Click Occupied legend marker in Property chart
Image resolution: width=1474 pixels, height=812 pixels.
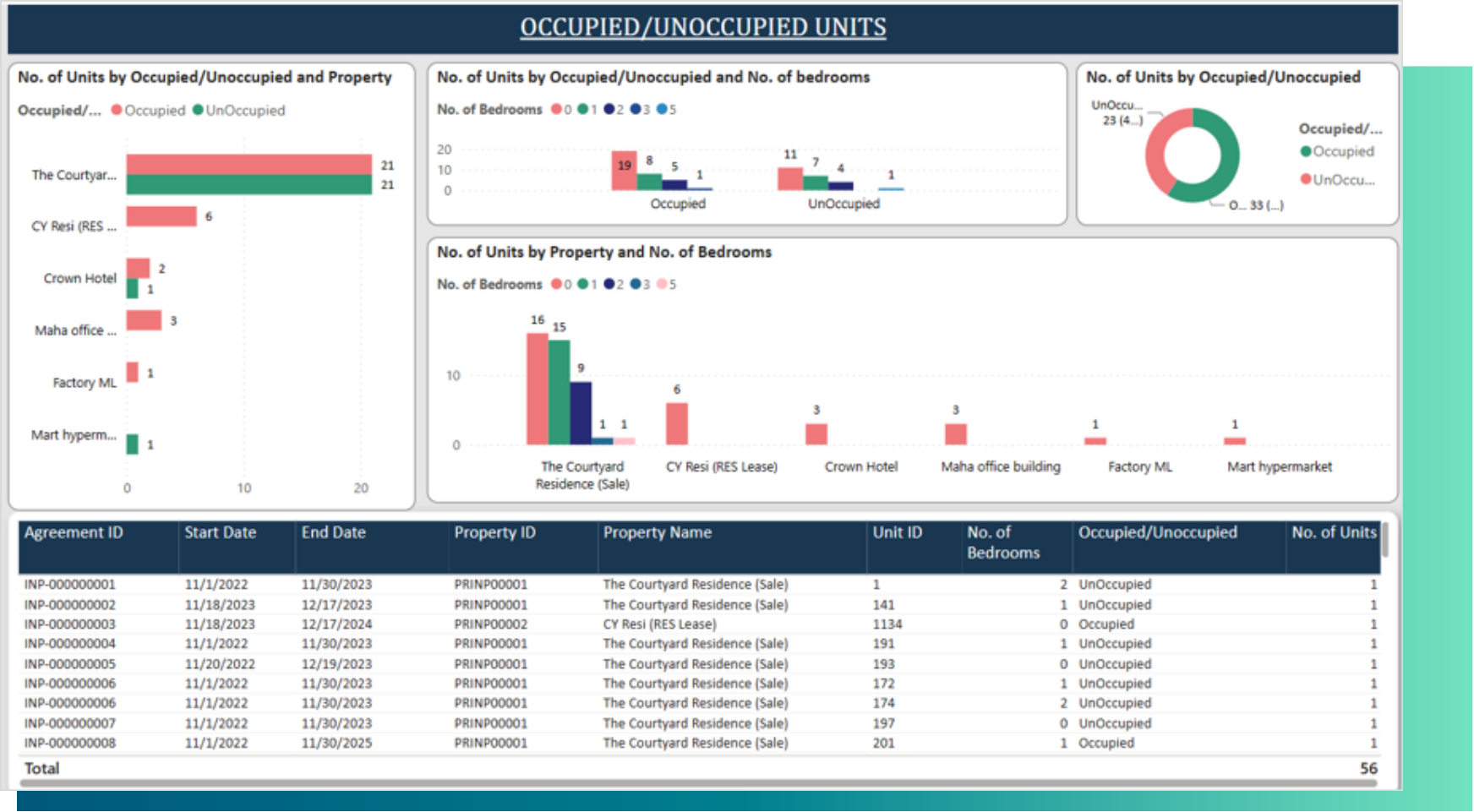[x=117, y=111]
